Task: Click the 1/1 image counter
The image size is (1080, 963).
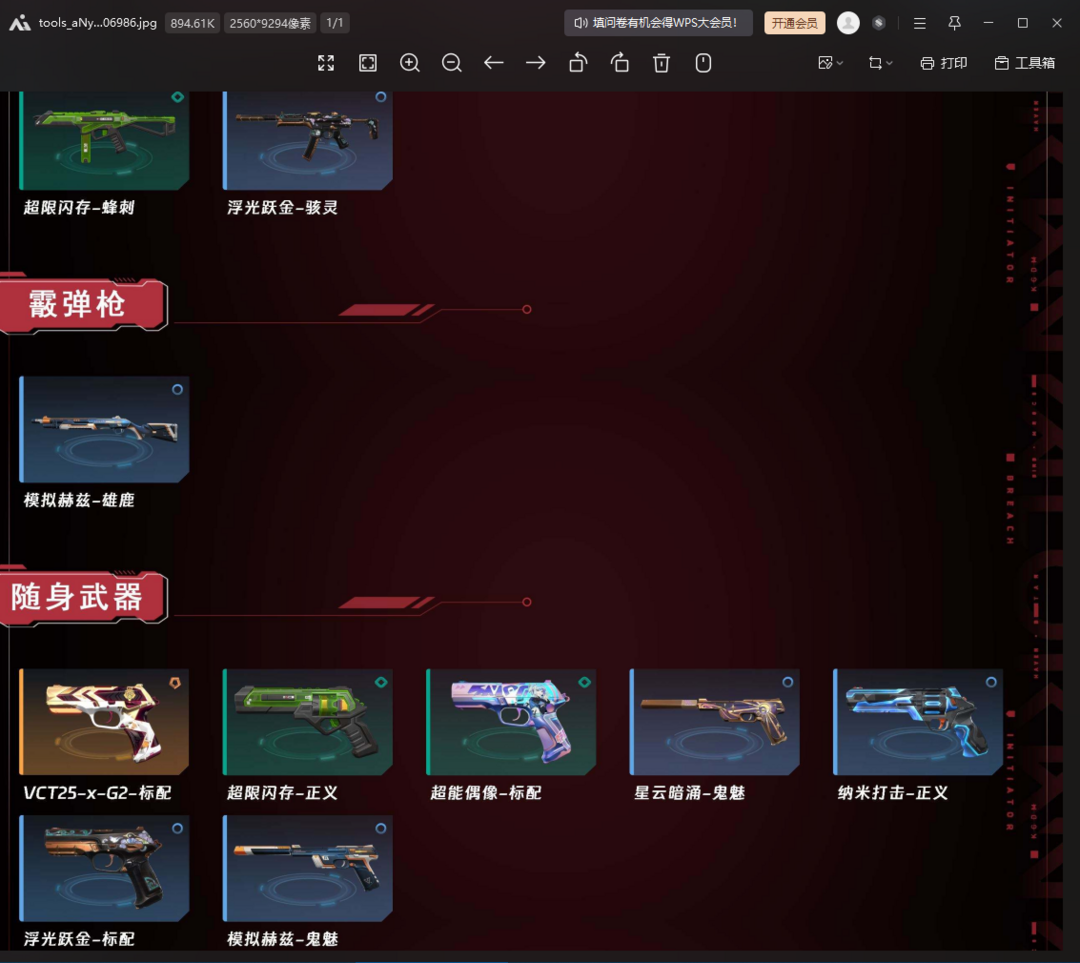Action: [x=335, y=23]
